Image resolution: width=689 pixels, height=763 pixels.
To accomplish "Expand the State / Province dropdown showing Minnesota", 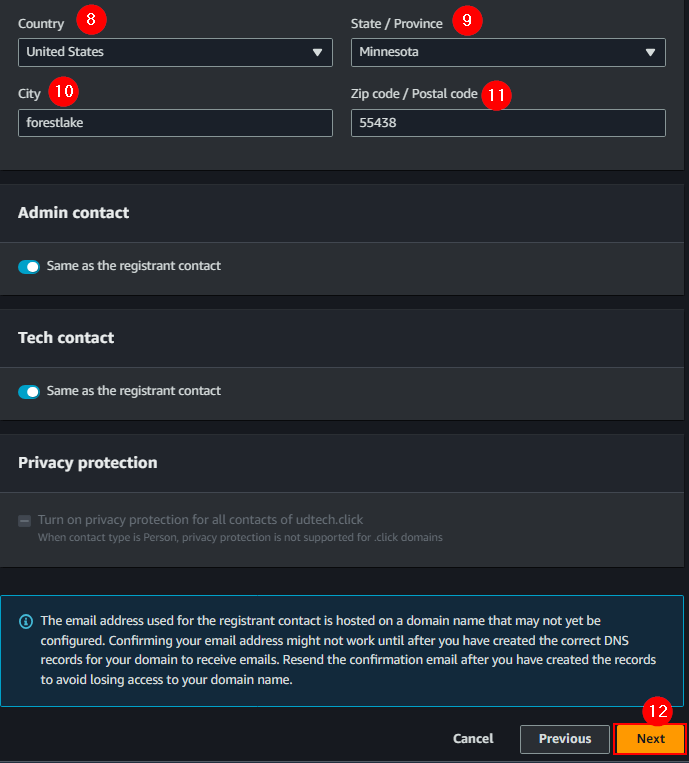I will 508,52.
